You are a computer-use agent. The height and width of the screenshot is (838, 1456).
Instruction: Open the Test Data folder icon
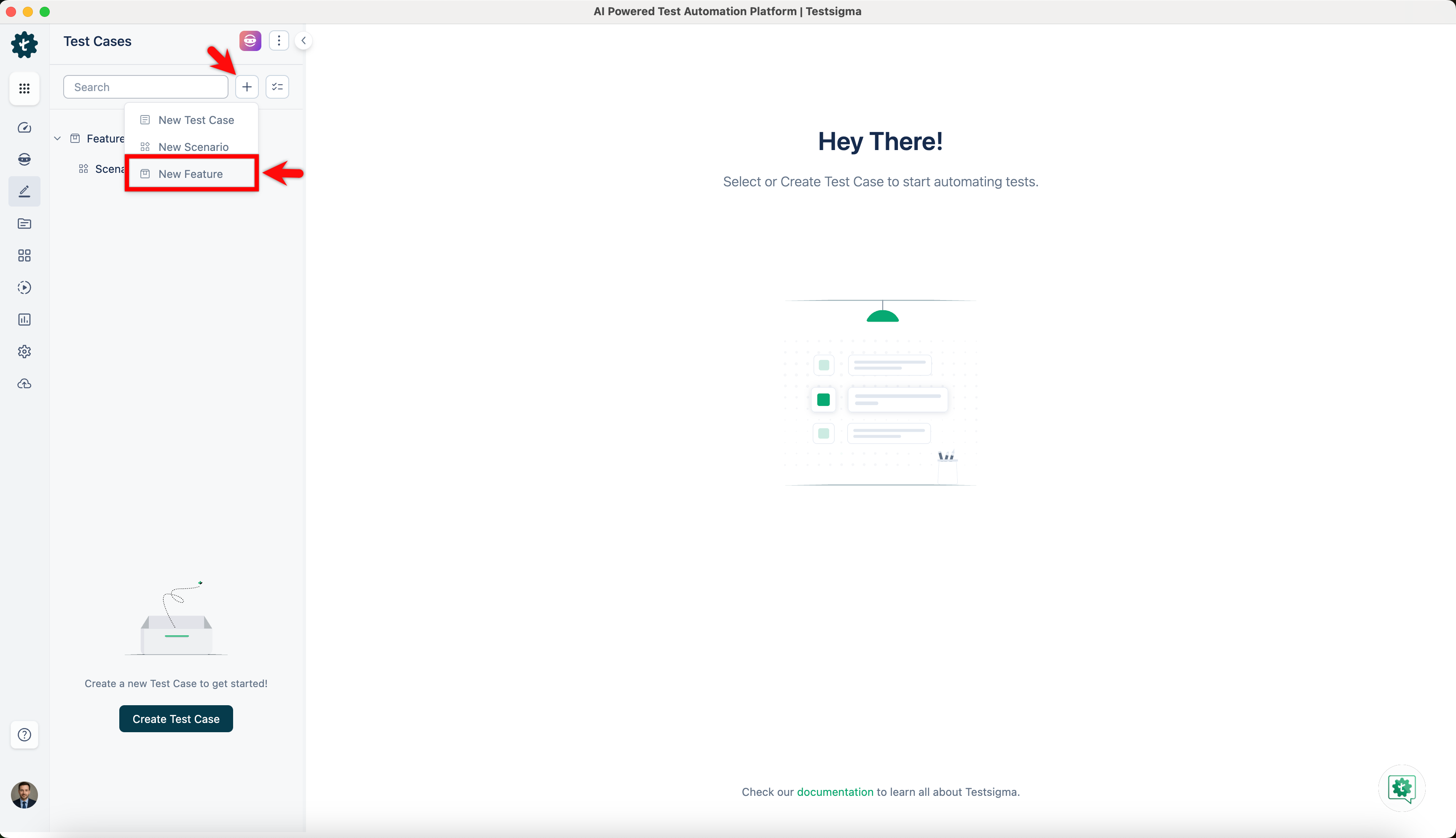24,223
